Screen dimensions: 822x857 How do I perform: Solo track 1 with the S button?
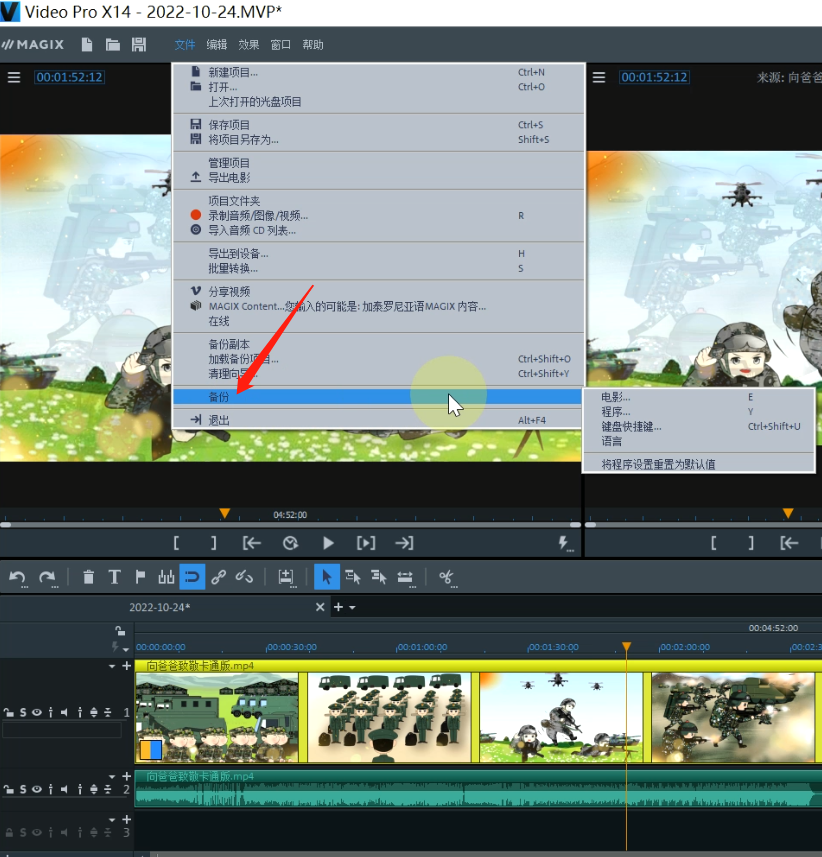pyautogui.click(x=23, y=712)
